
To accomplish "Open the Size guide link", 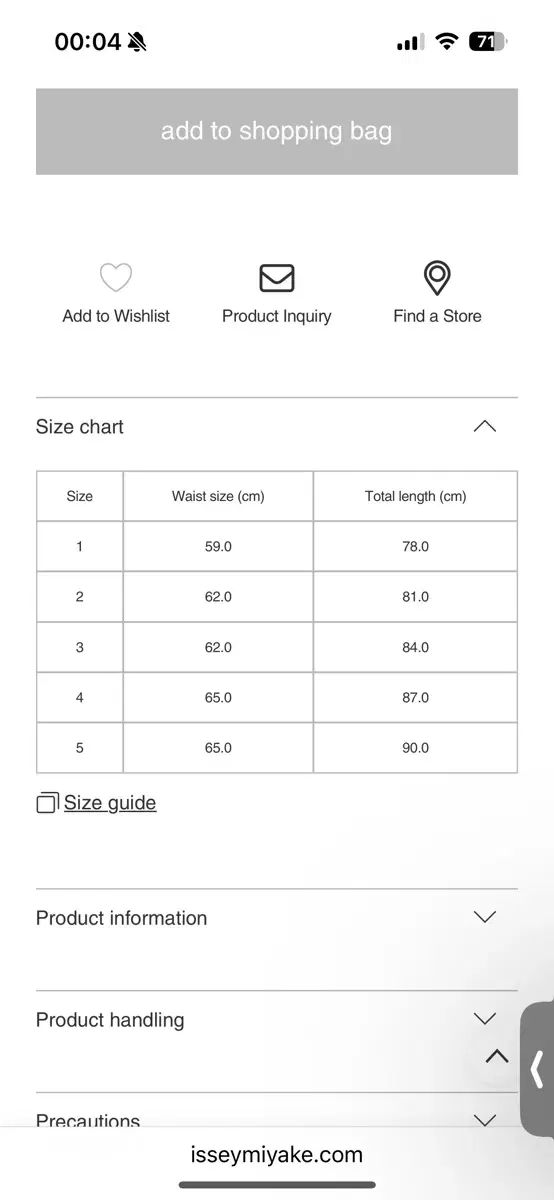I will coord(110,803).
